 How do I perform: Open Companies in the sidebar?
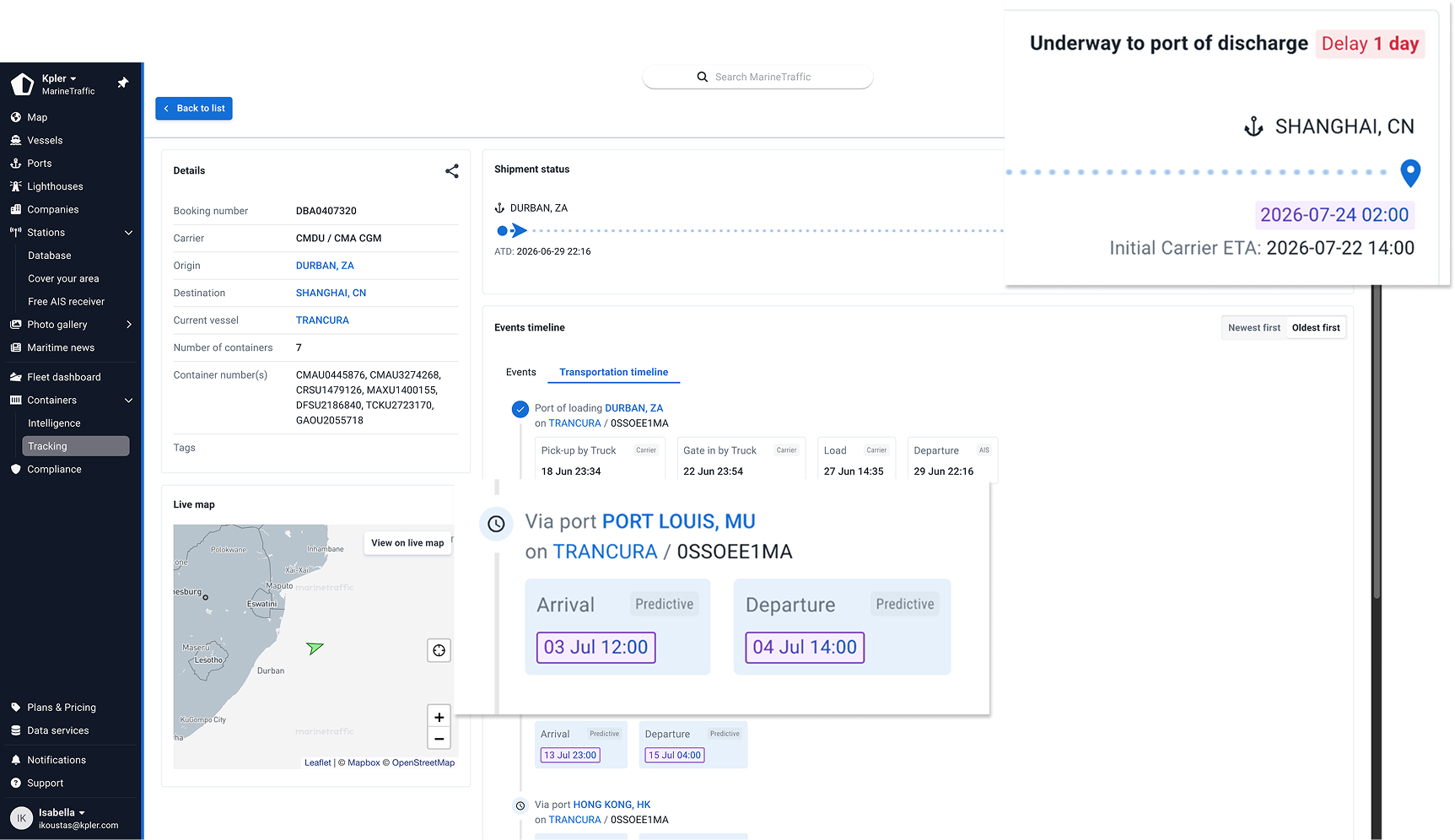pyautogui.click(x=52, y=209)
